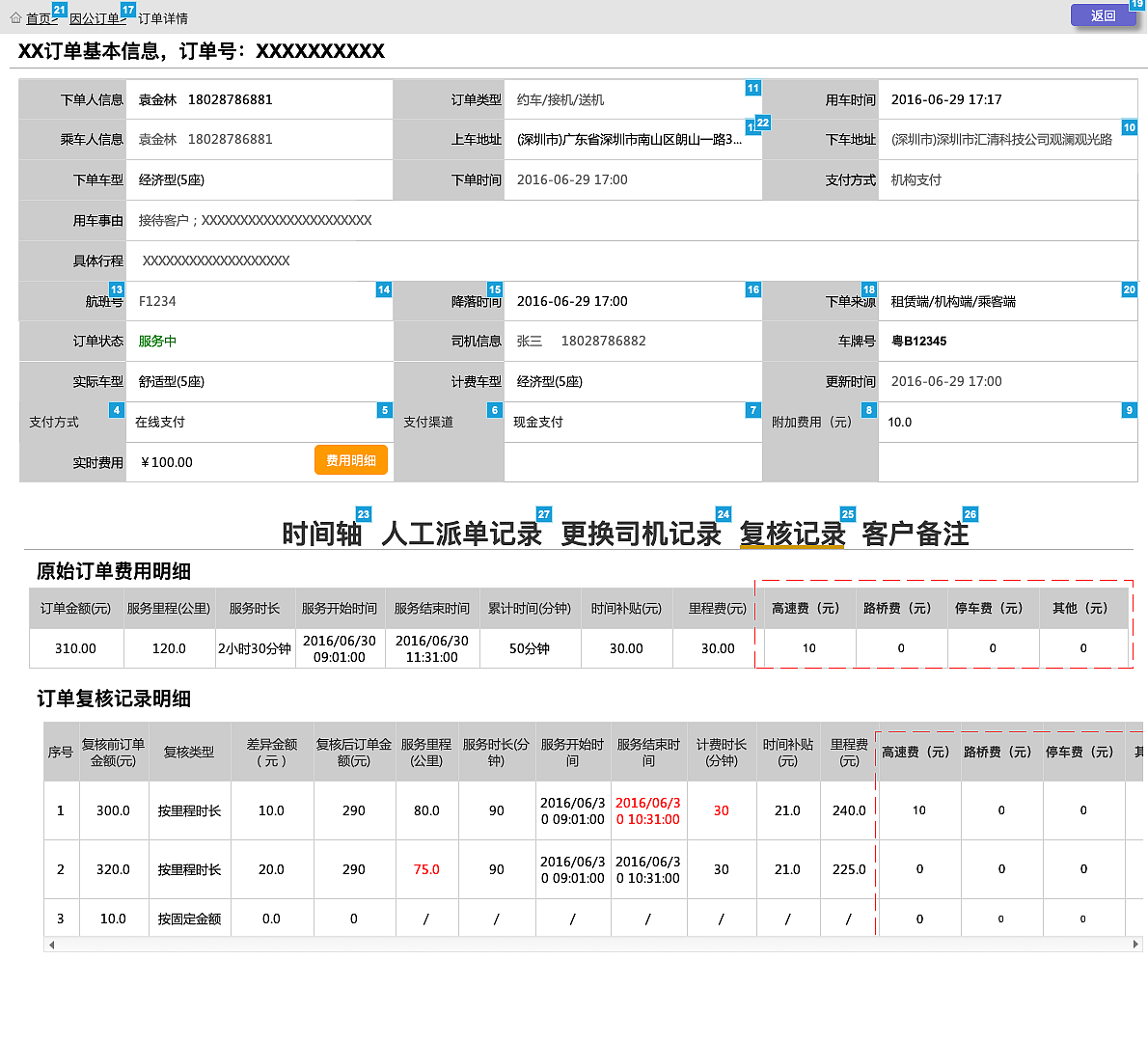Click service duration 2小时30分钟

click(x=255, y=648)
